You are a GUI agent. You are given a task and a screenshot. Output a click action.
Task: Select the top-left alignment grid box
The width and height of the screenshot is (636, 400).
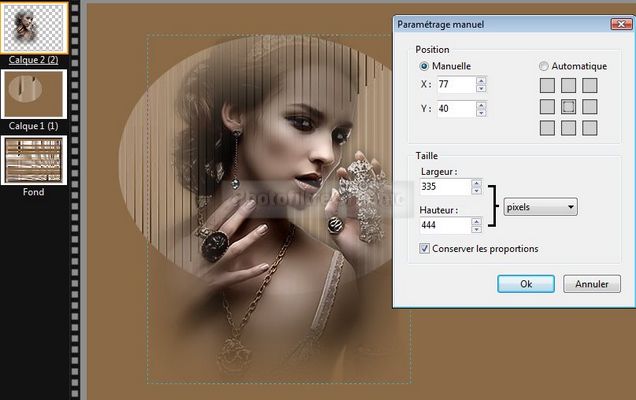coord(547,86)
